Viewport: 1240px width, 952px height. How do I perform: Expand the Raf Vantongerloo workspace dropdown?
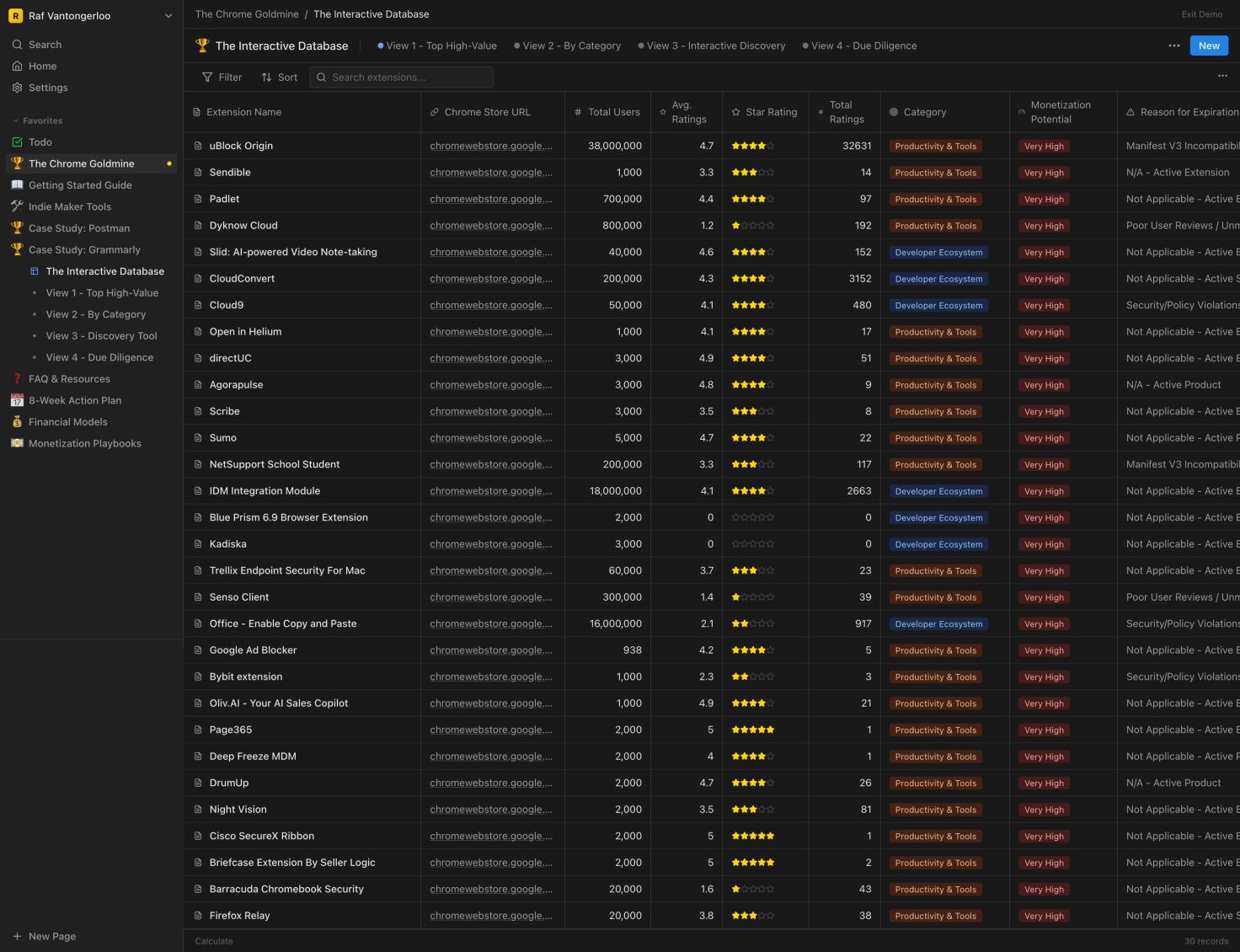click(x=168, y=16)
